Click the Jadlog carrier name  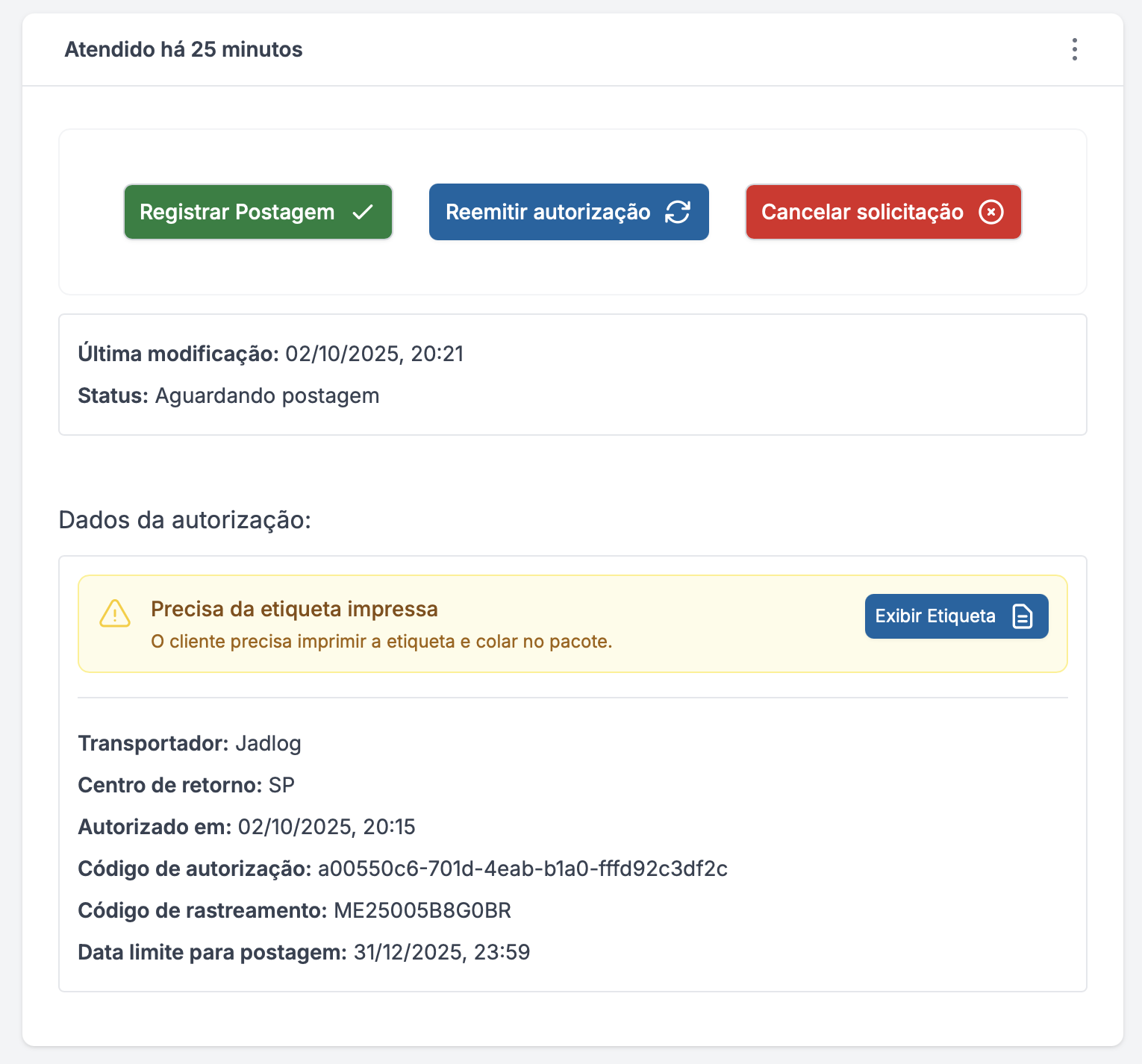268,743
